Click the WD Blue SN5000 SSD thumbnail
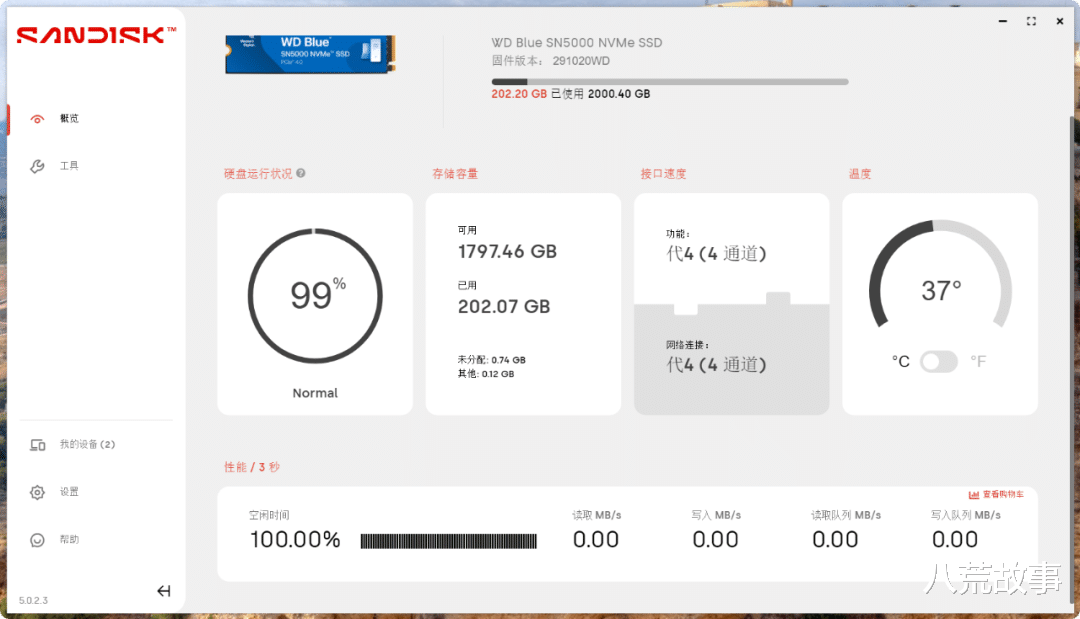The width and height of the screenshot is (1080, 619). tap(311, 54)
